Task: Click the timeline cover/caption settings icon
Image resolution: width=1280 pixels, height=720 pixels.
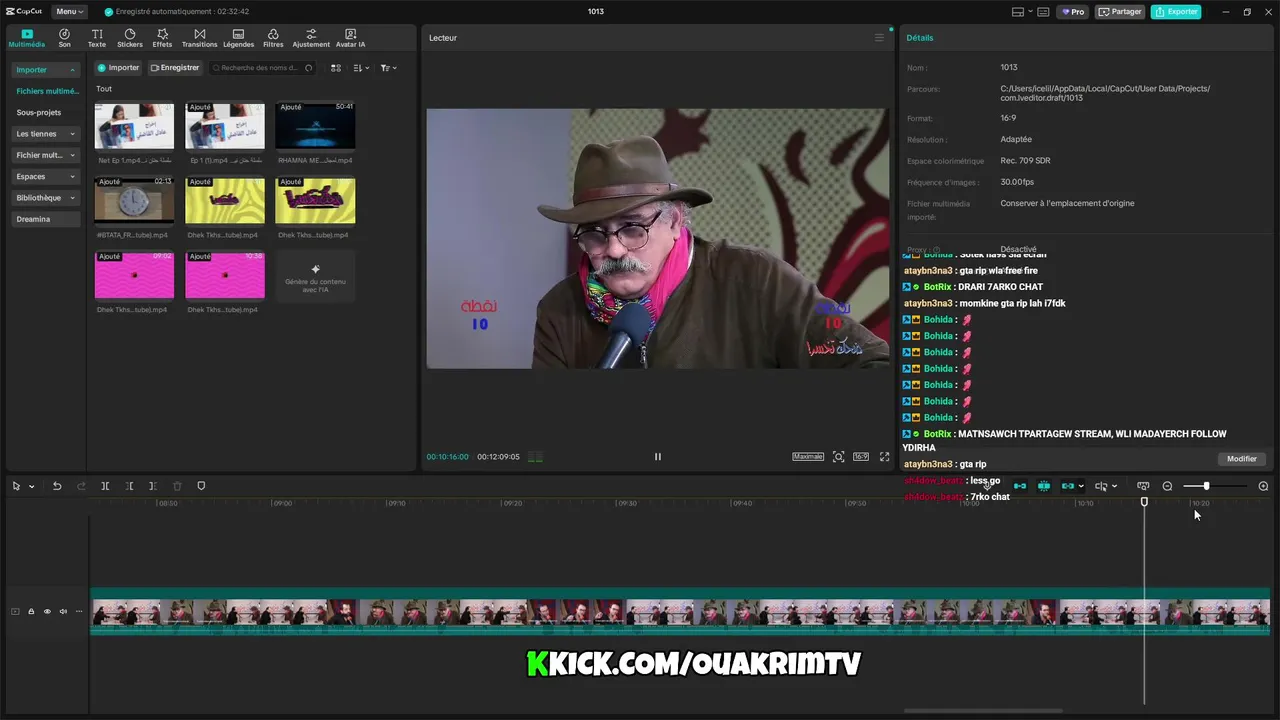Action: pyautogui.click(x=1143, y=487)
